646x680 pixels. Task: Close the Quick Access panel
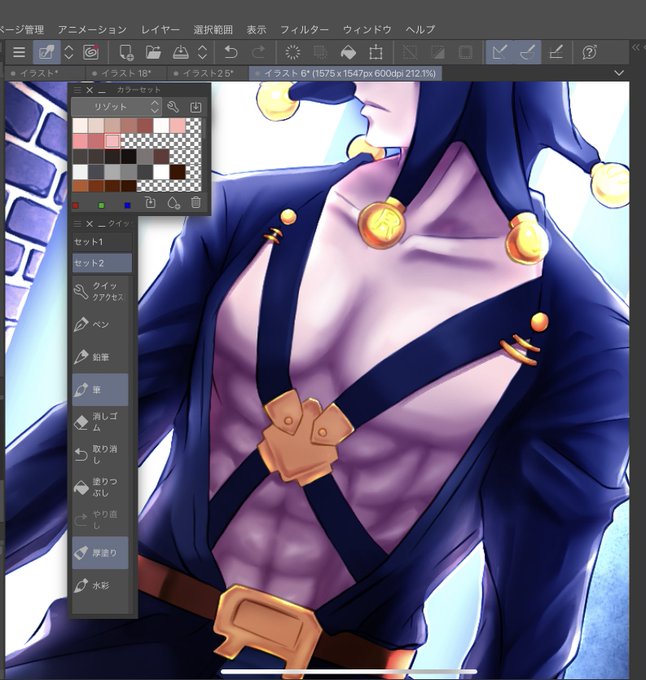89,224
